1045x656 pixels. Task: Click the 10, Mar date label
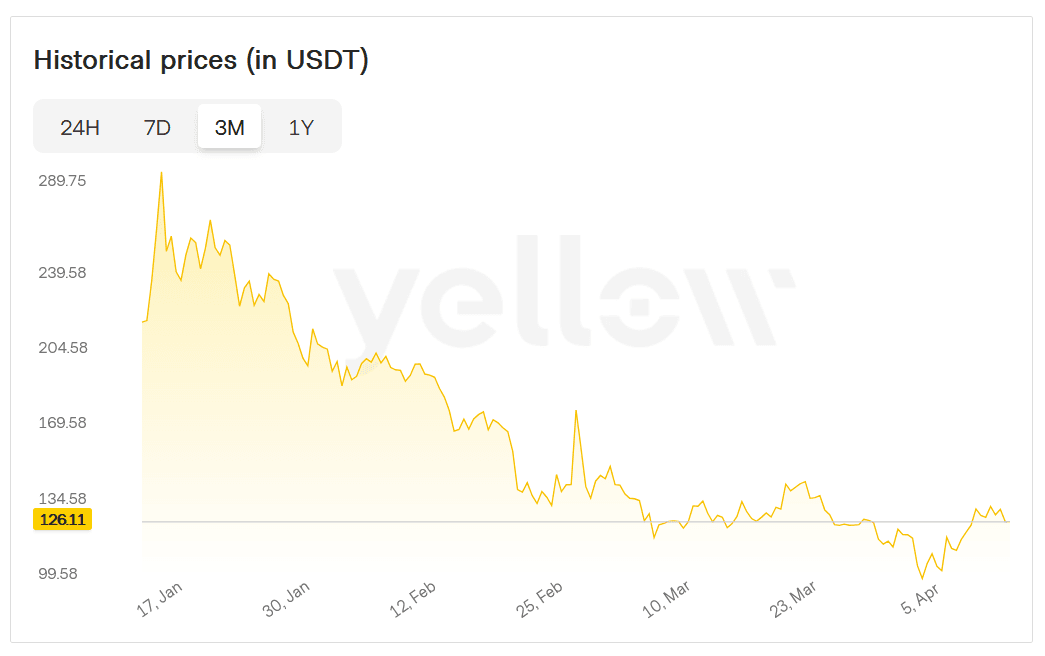click(668, 602)
